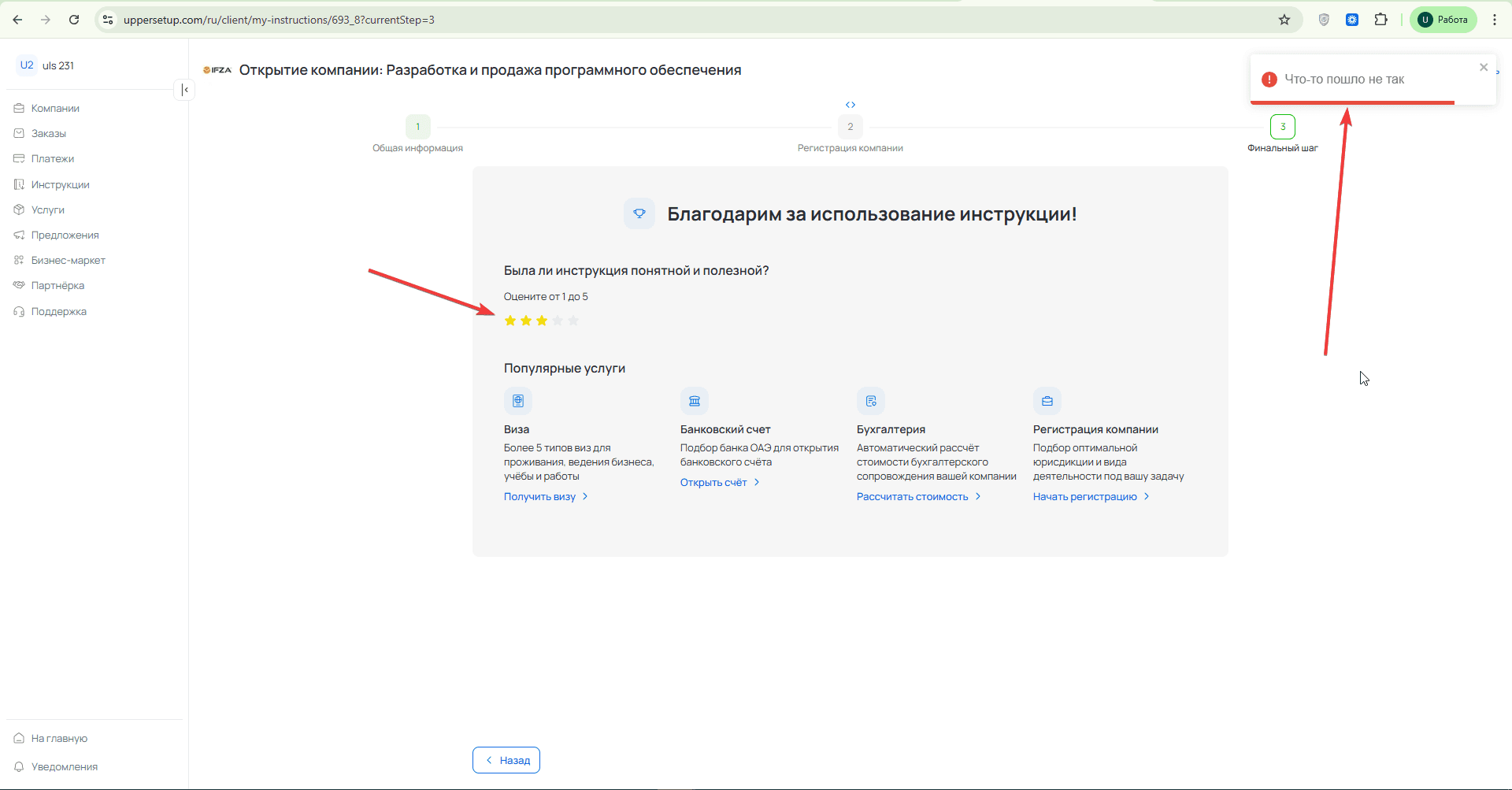Viewport: 1512px width, 790px height.
Task: Jump to step 1 Общая информация
Action: (x=417, y=127)
